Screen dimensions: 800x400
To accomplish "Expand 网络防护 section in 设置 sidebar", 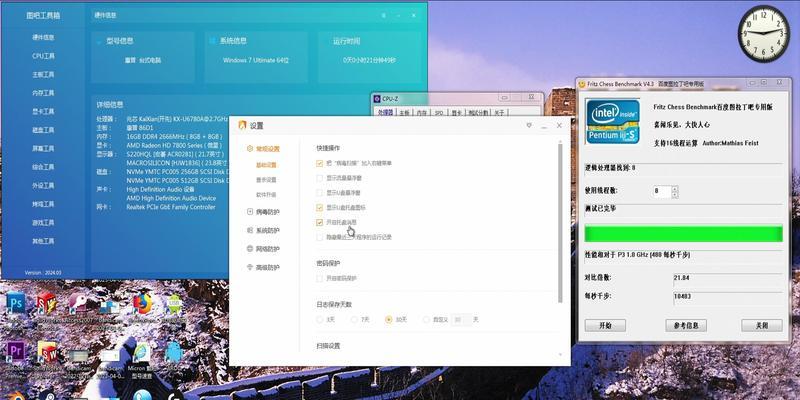I will click(x=263, y=249).
